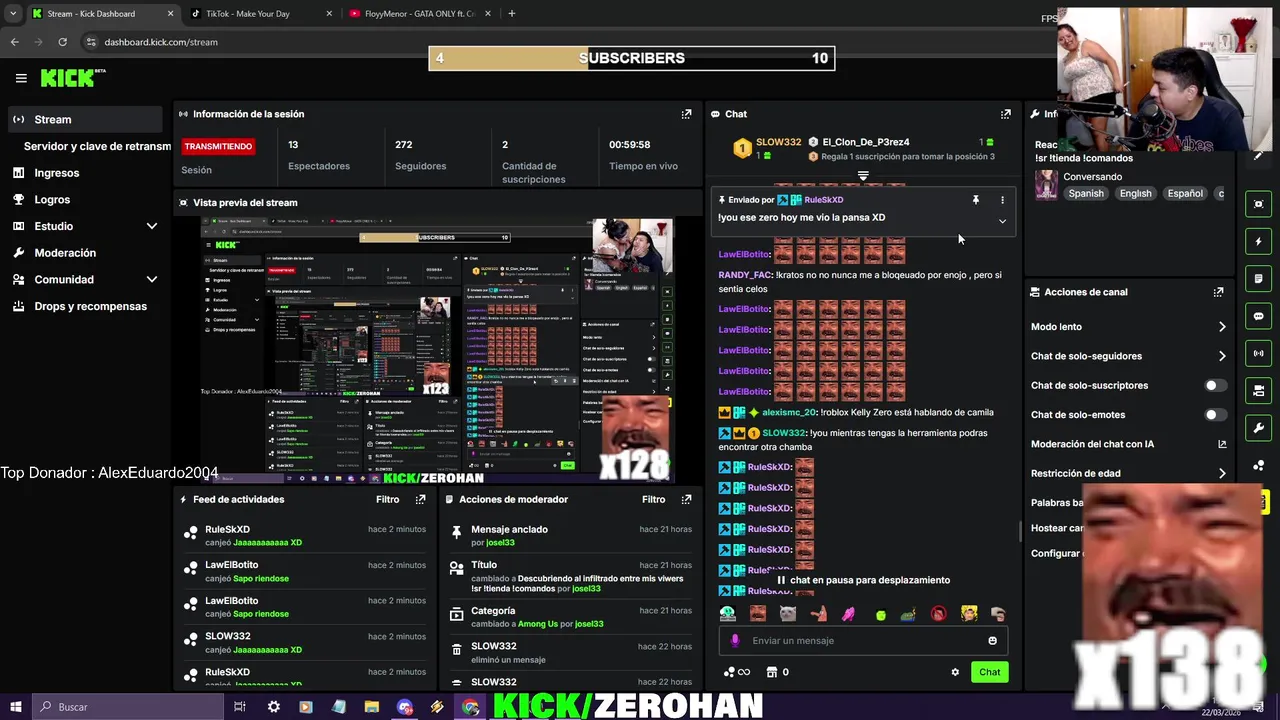Select the English tag chip

click(1135, 194)
